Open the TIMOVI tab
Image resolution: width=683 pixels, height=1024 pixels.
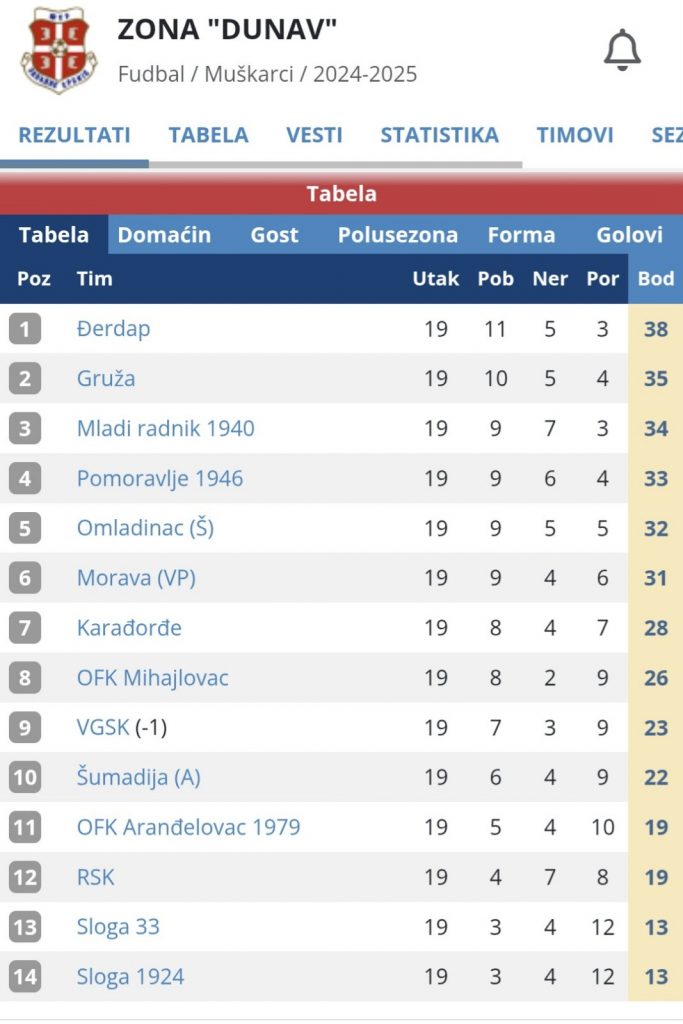click(575, 135)
